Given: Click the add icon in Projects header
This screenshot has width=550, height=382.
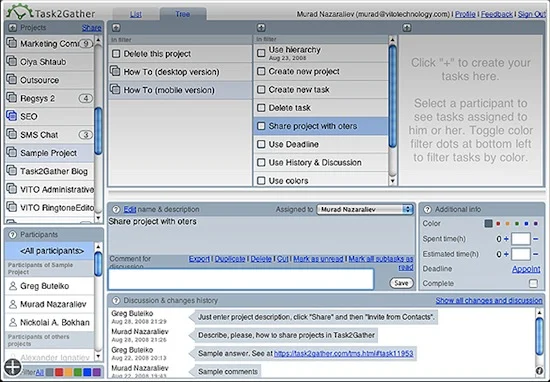Looking at the screenshot, I should (x=12, y=27).
